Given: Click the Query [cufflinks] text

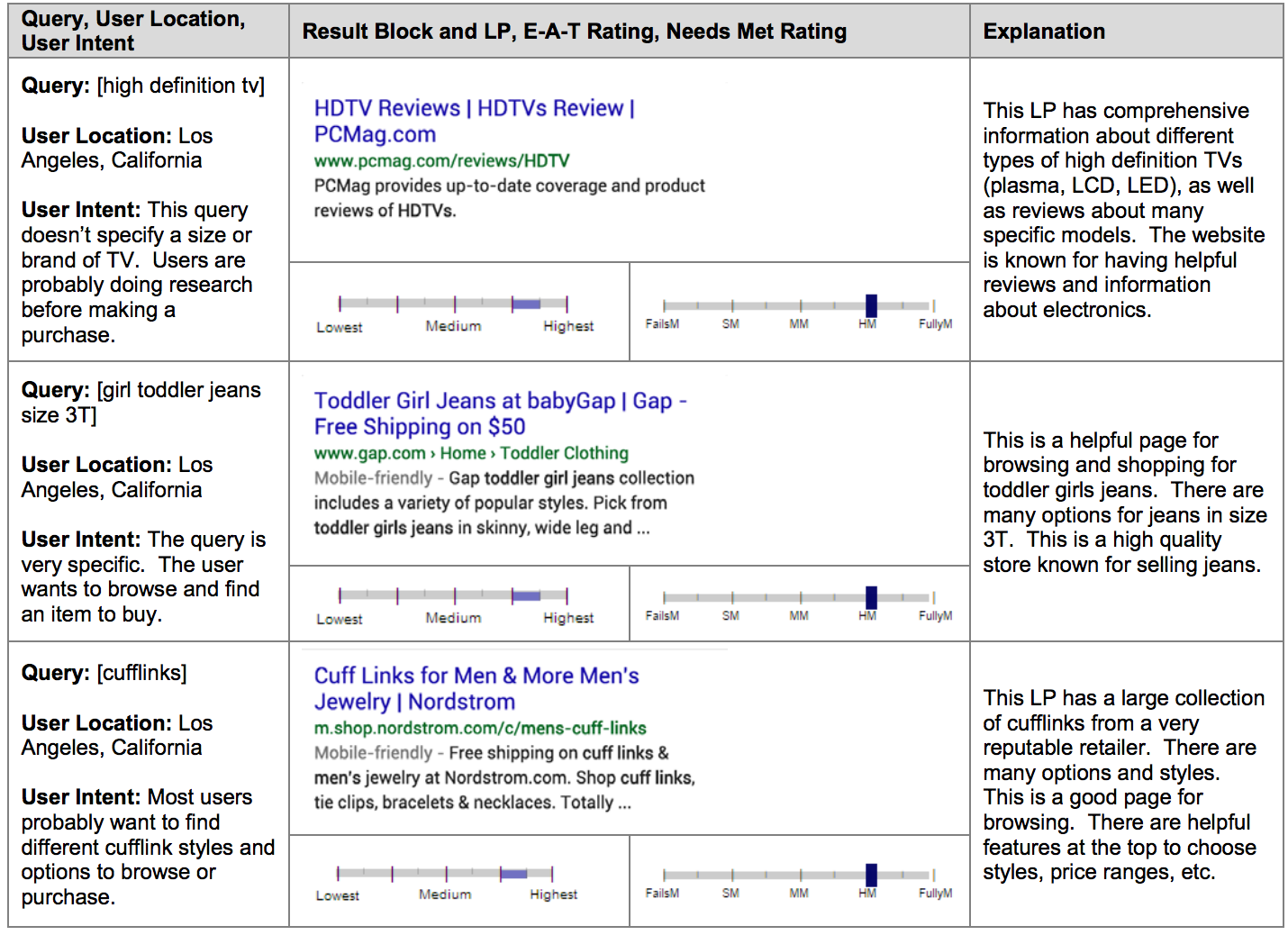Looking at the screenshot, I should click(x=104, y=673).
